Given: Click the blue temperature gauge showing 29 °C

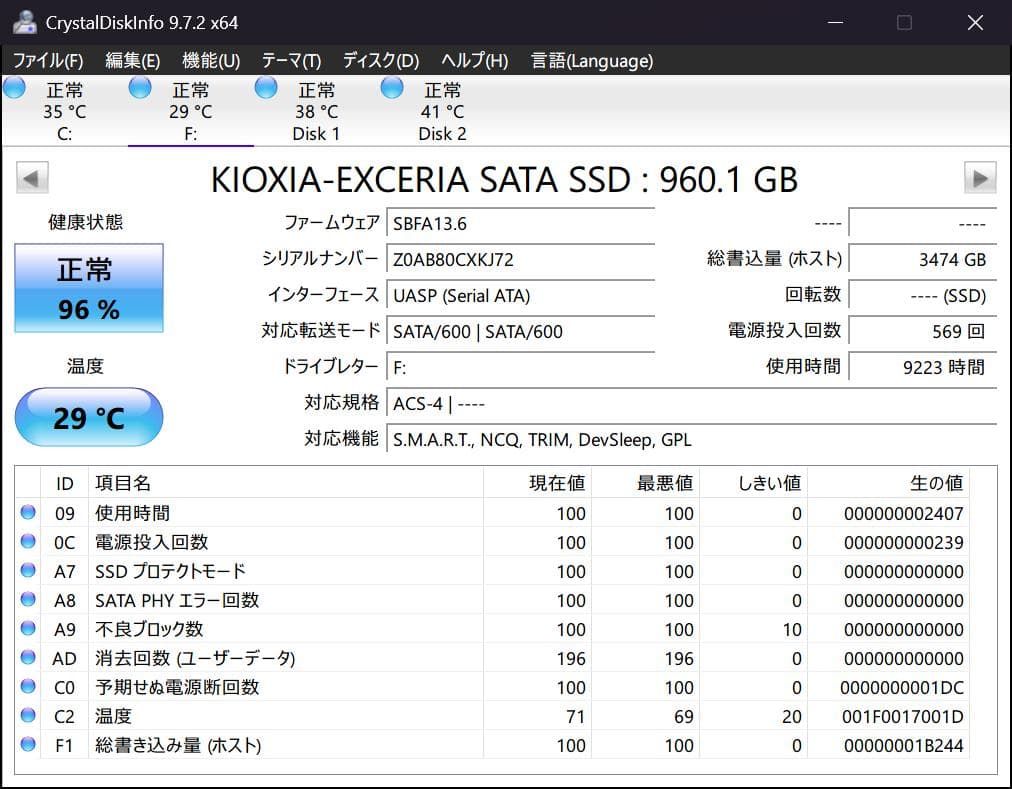Looking at the screenshot, I should (x=88, y=416).
